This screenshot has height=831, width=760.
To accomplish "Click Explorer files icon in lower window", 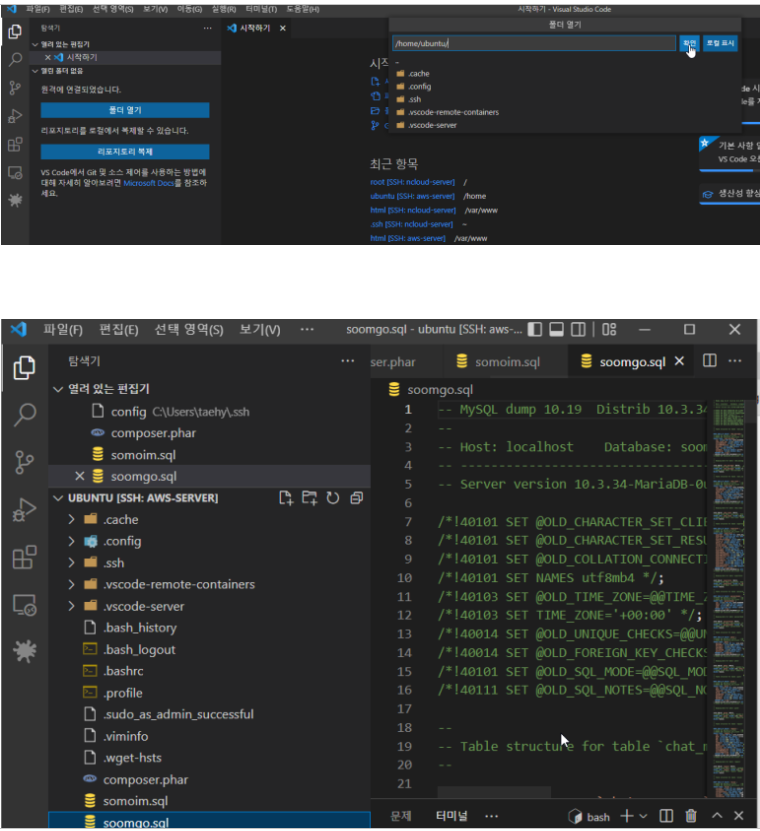I will coord(24,367).
